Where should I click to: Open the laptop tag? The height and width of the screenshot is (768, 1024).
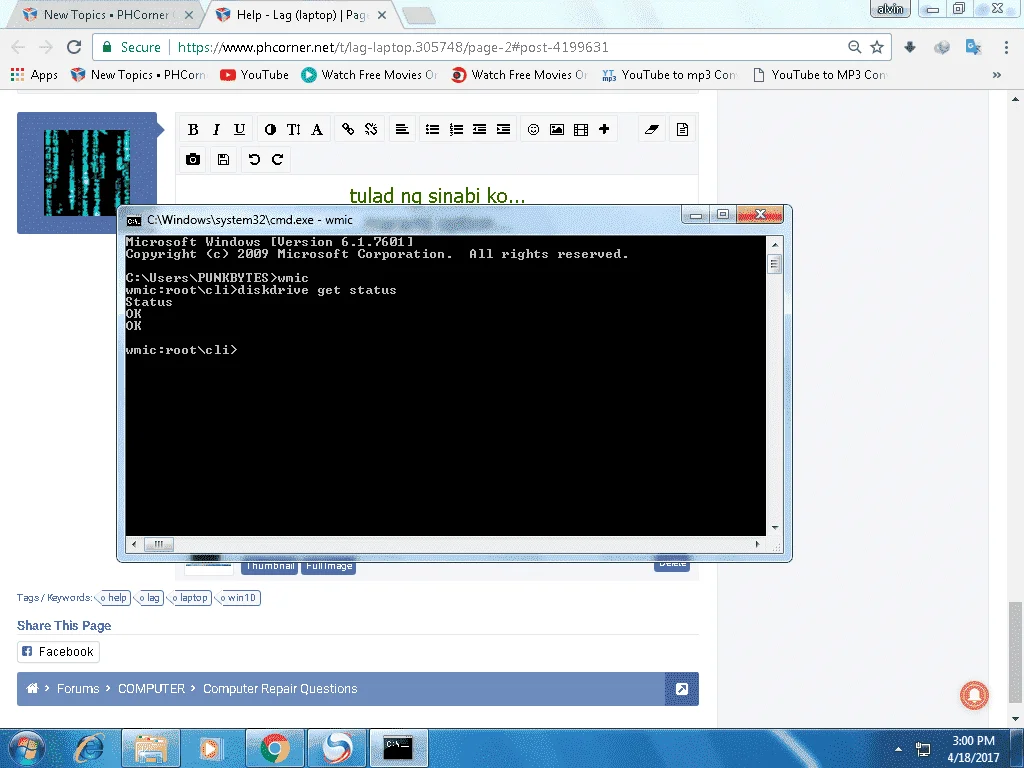pyautogui.click(x=190, y=598)
